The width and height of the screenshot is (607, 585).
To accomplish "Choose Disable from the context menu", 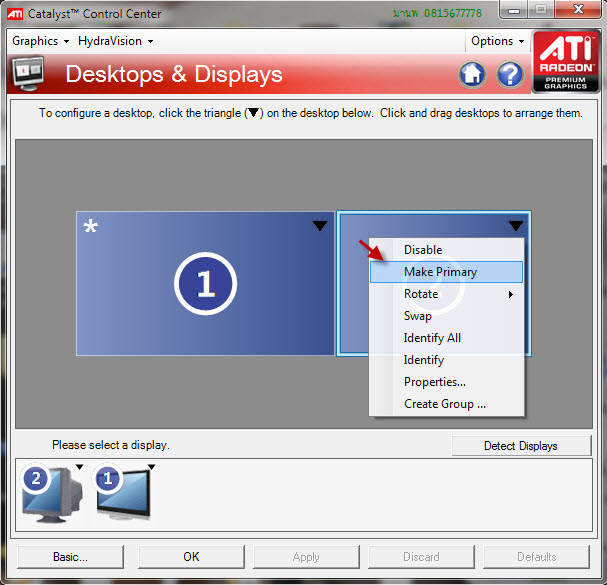I will pos(446,250).
